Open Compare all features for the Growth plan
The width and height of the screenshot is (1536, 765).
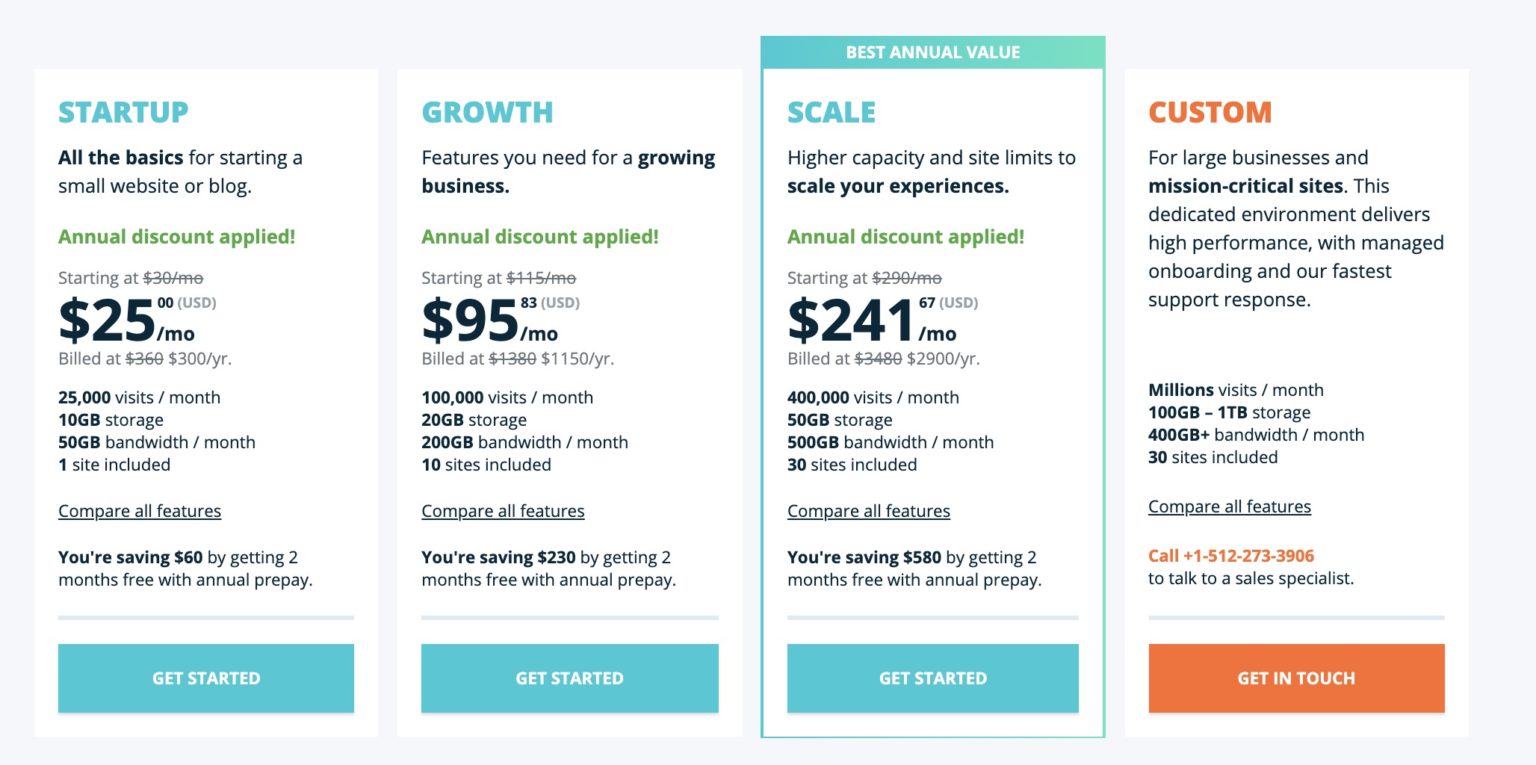pos(503,511)
